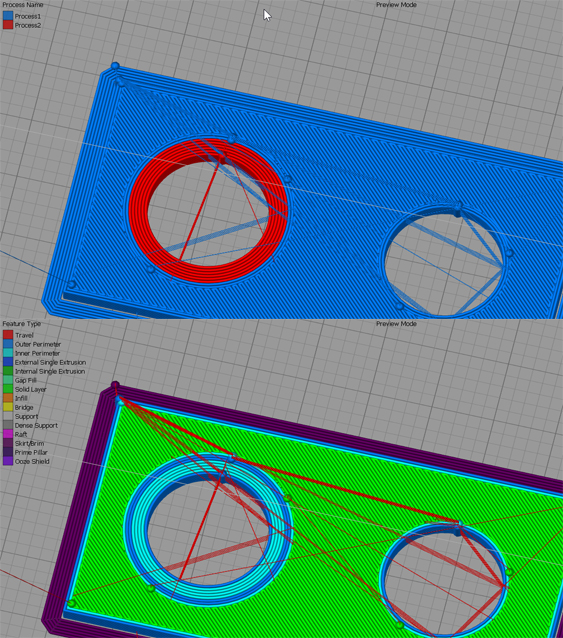Click the blue Process1 color swatch
Screen dimensions: 563x638
8,16
